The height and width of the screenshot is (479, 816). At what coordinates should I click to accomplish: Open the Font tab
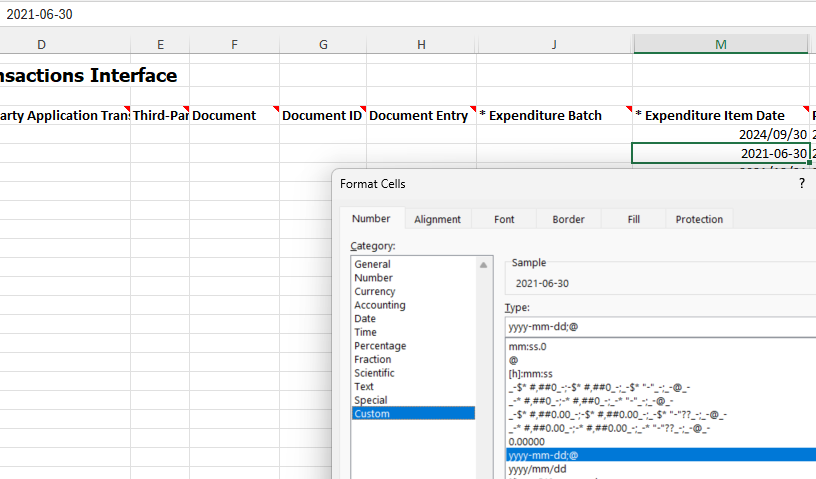click(x=504, y=219)
